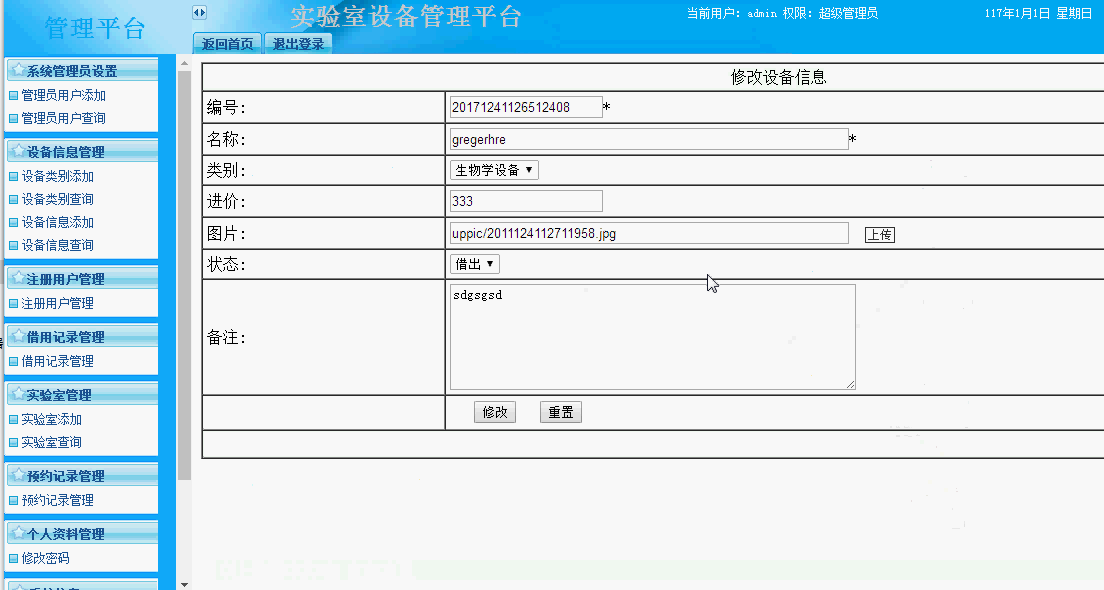Click star icon beside 设备信息管理

(x=18, y=151)
